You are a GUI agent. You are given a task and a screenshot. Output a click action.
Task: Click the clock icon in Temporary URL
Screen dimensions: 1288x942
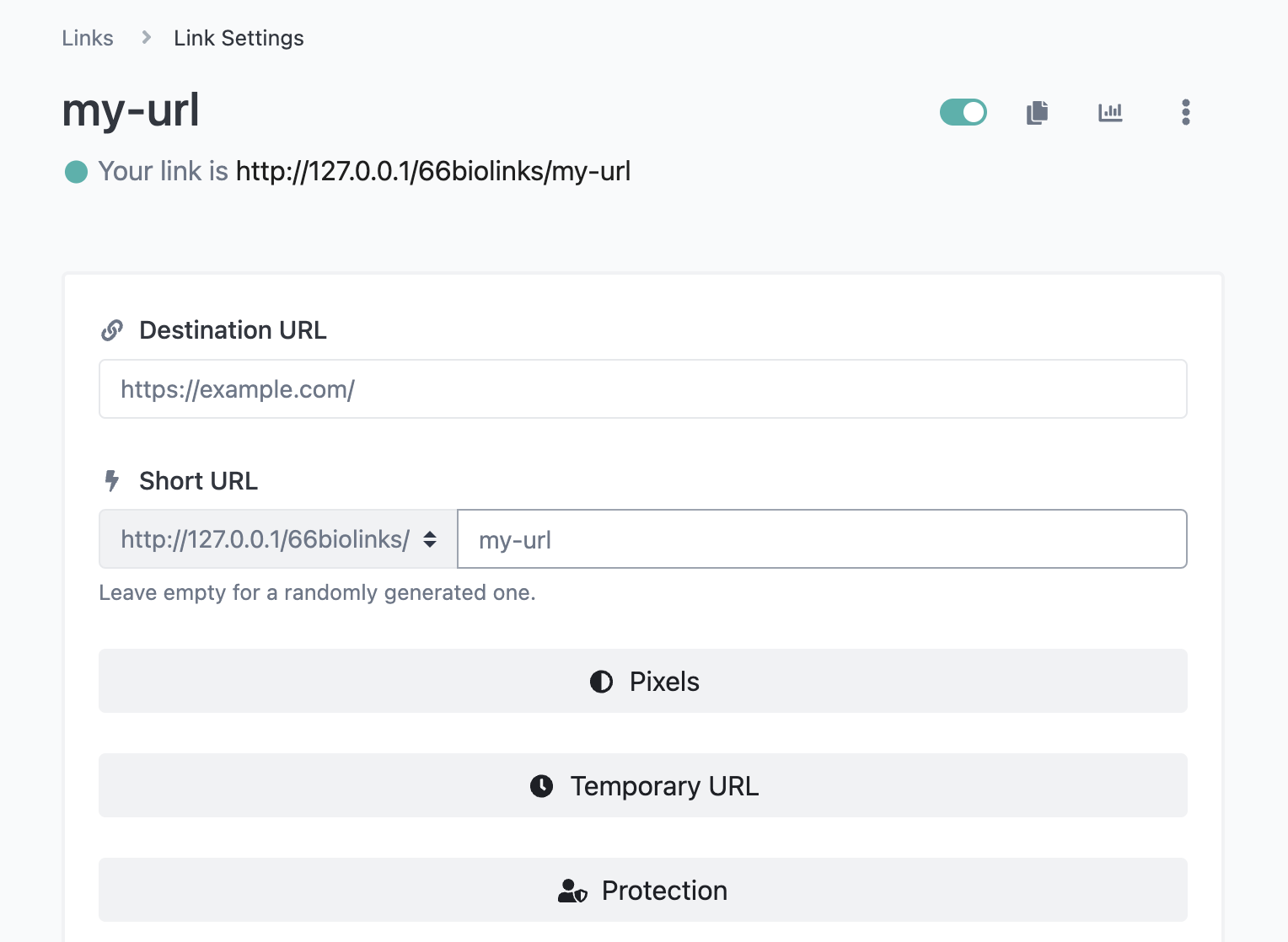point(540,785)
